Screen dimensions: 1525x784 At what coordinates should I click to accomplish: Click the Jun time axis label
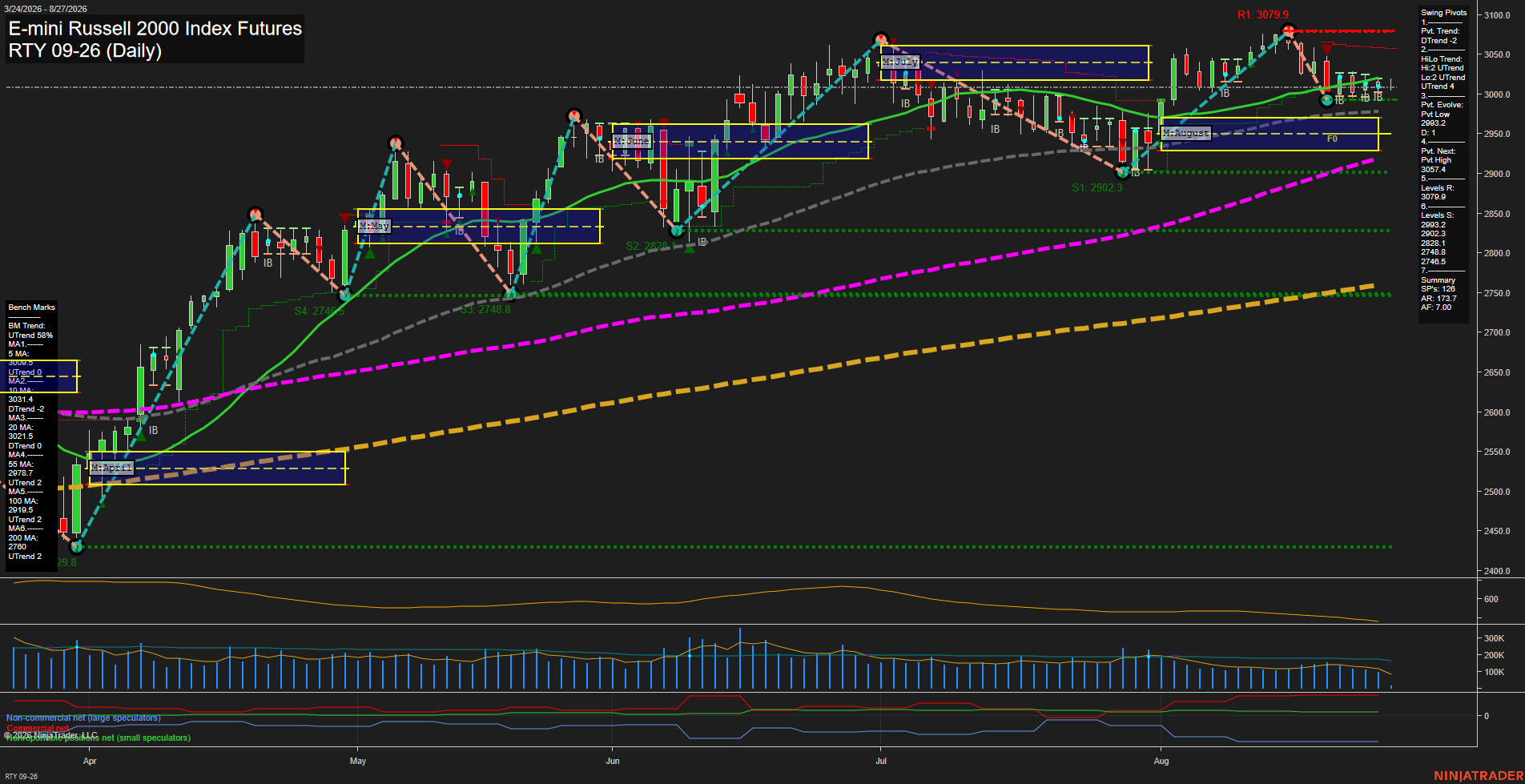(x=613, y=761)
